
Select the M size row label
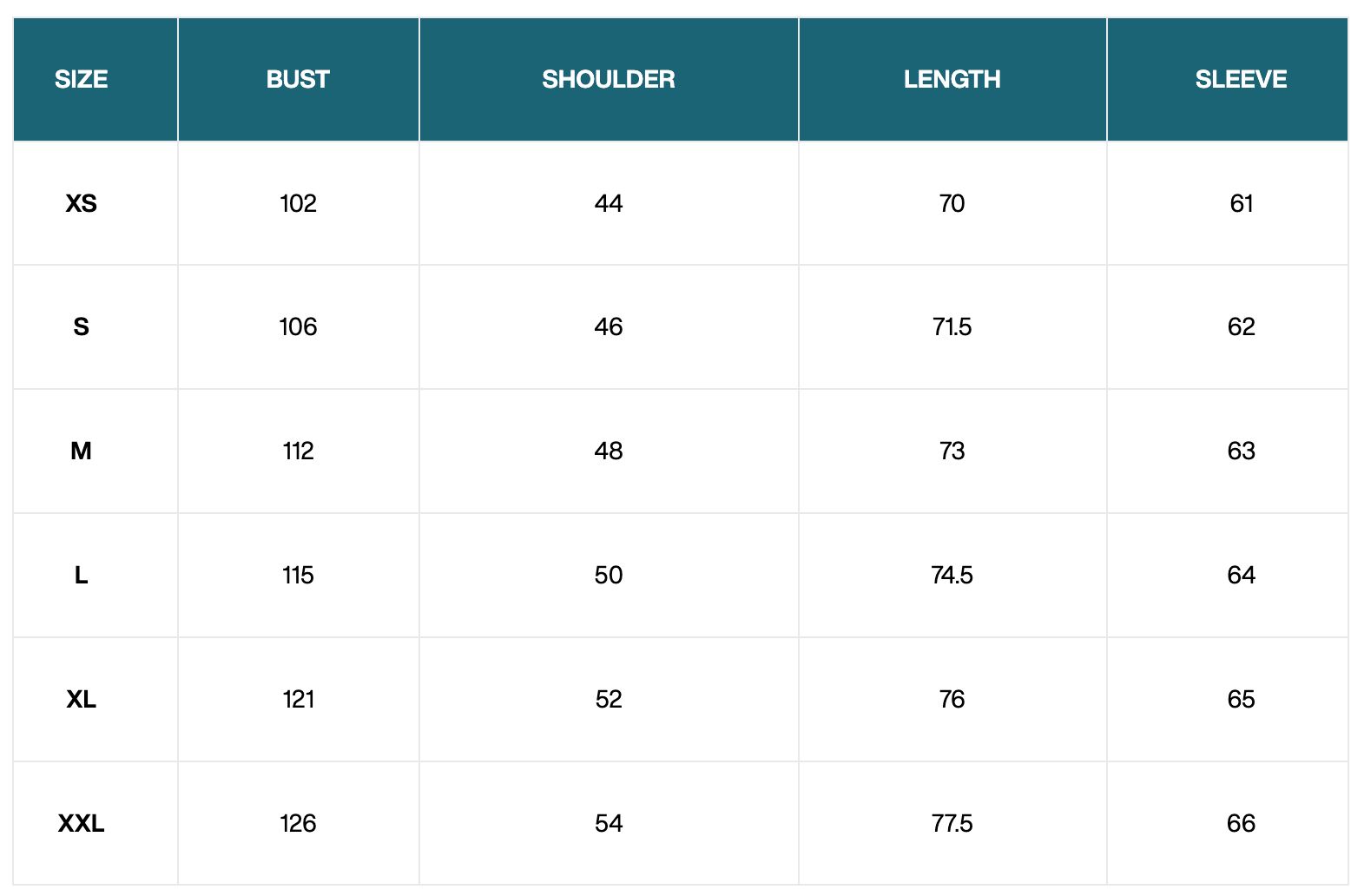(81, 451)
